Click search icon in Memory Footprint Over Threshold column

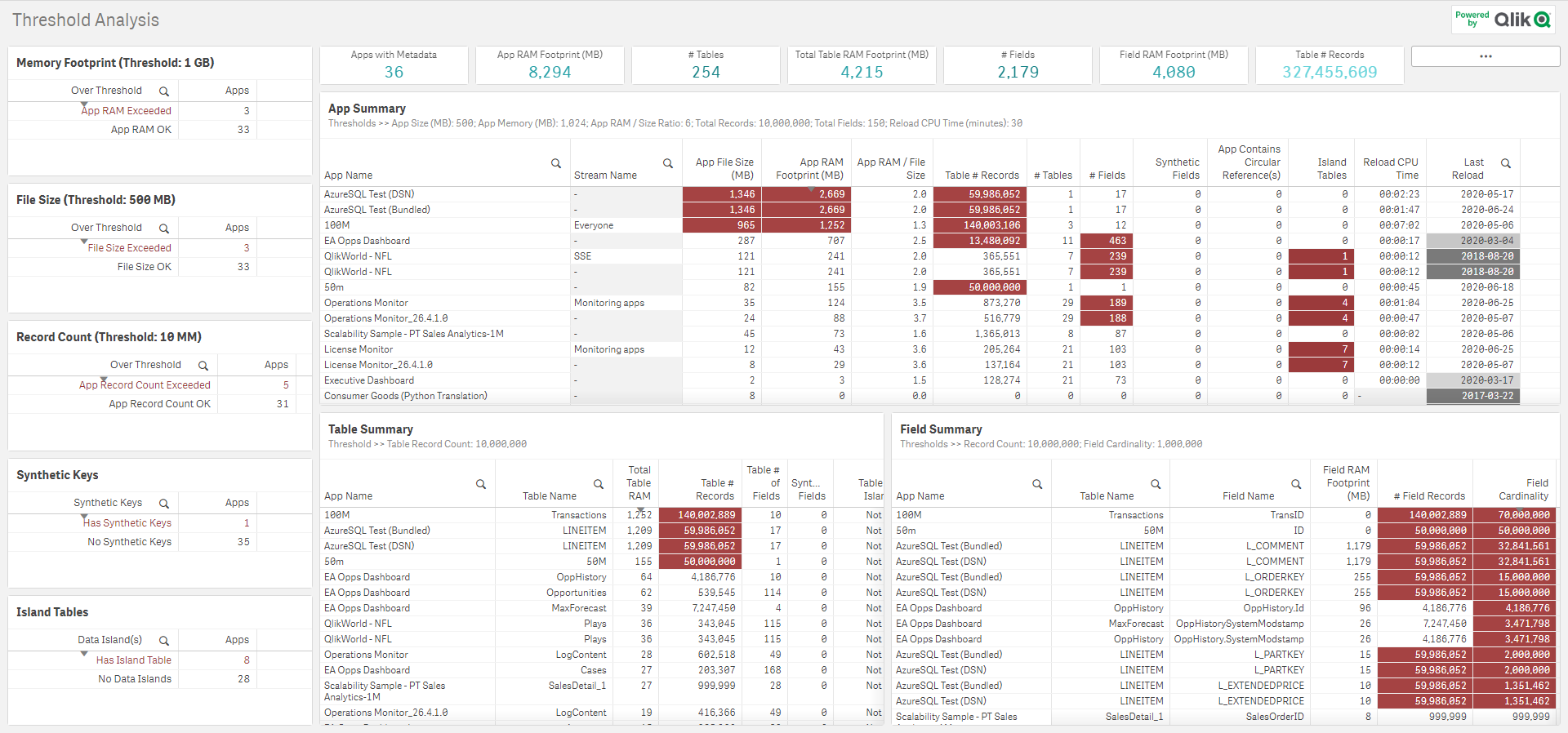[x=164, y=91]
